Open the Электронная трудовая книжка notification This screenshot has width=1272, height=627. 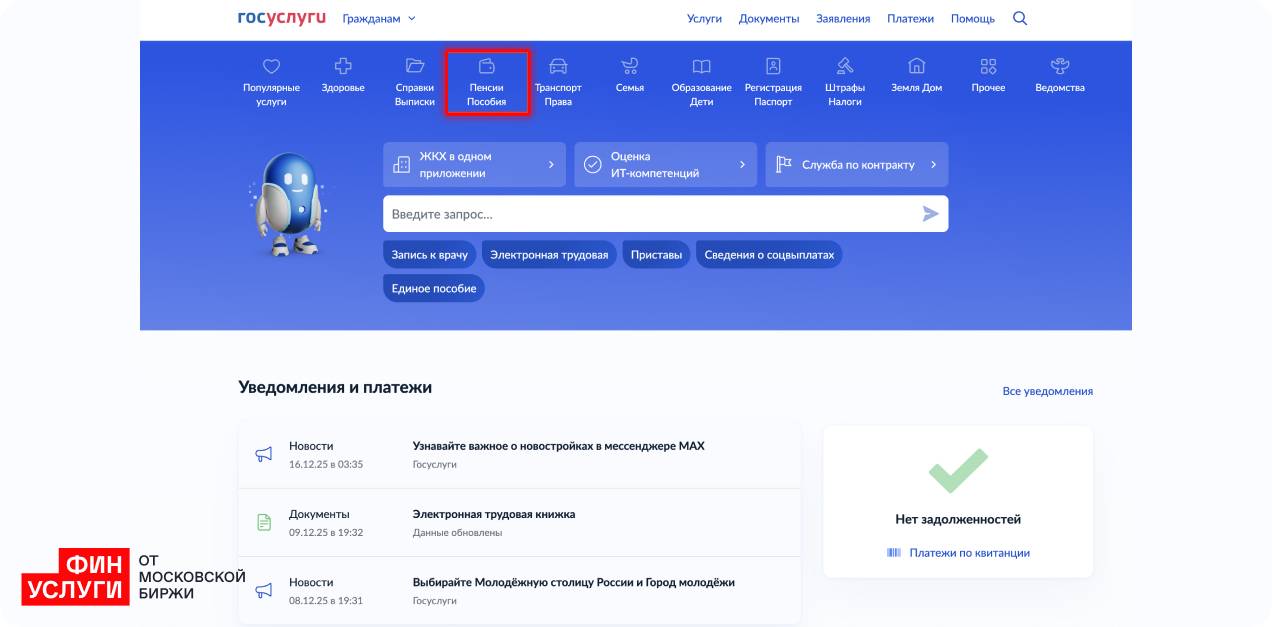coord(494,514)
